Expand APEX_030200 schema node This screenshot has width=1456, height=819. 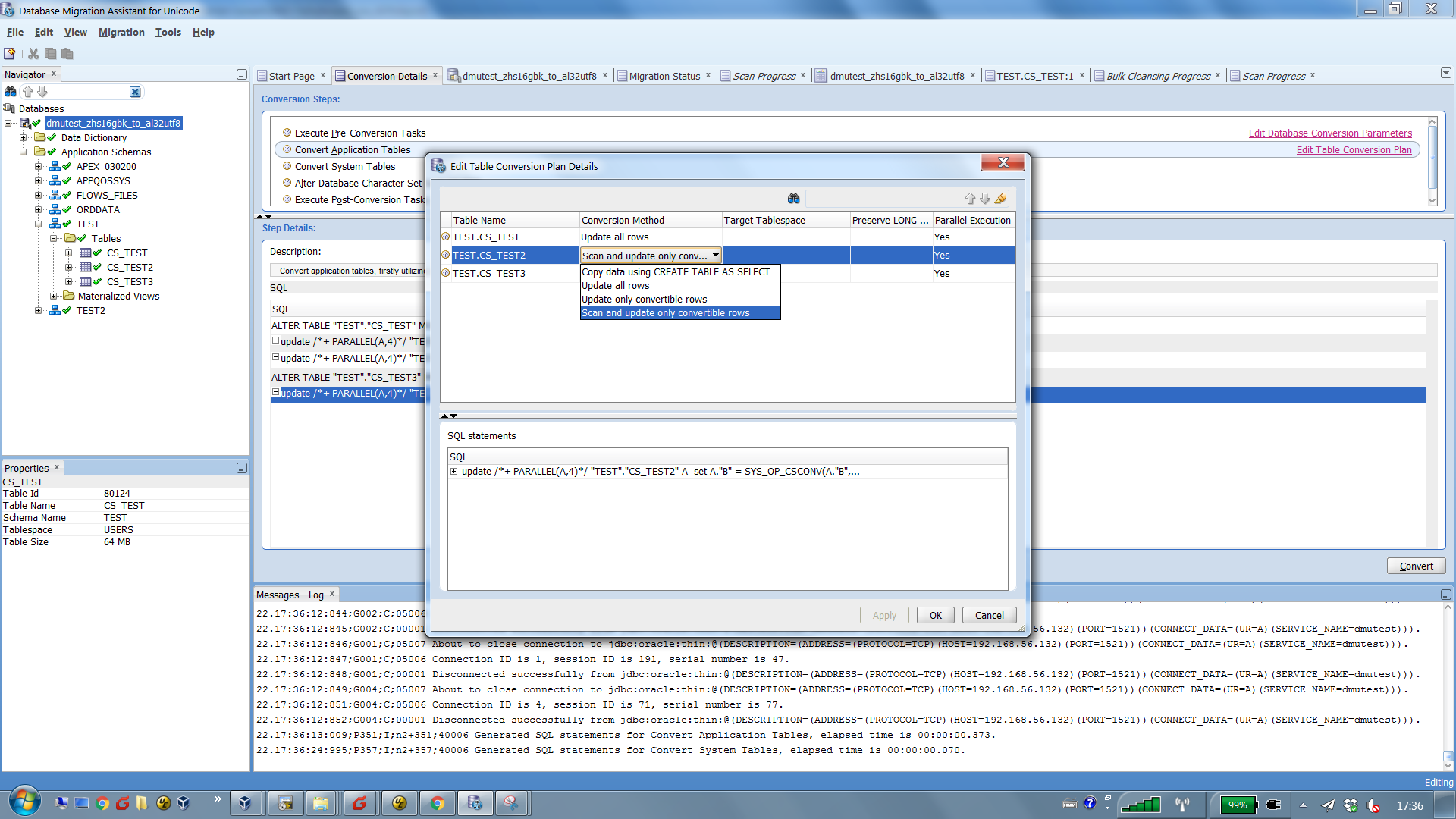[39, 166]
